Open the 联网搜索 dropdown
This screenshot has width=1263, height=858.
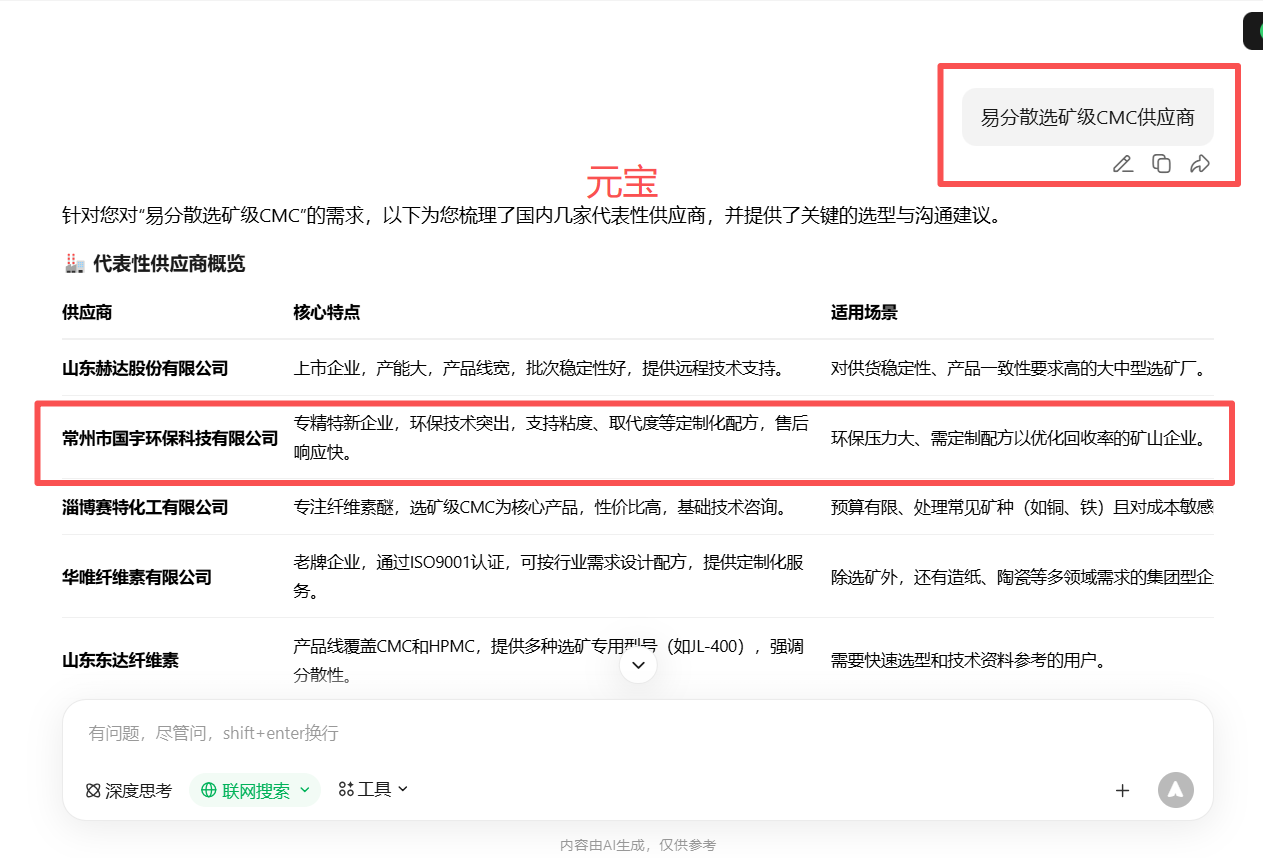(255, 790)
